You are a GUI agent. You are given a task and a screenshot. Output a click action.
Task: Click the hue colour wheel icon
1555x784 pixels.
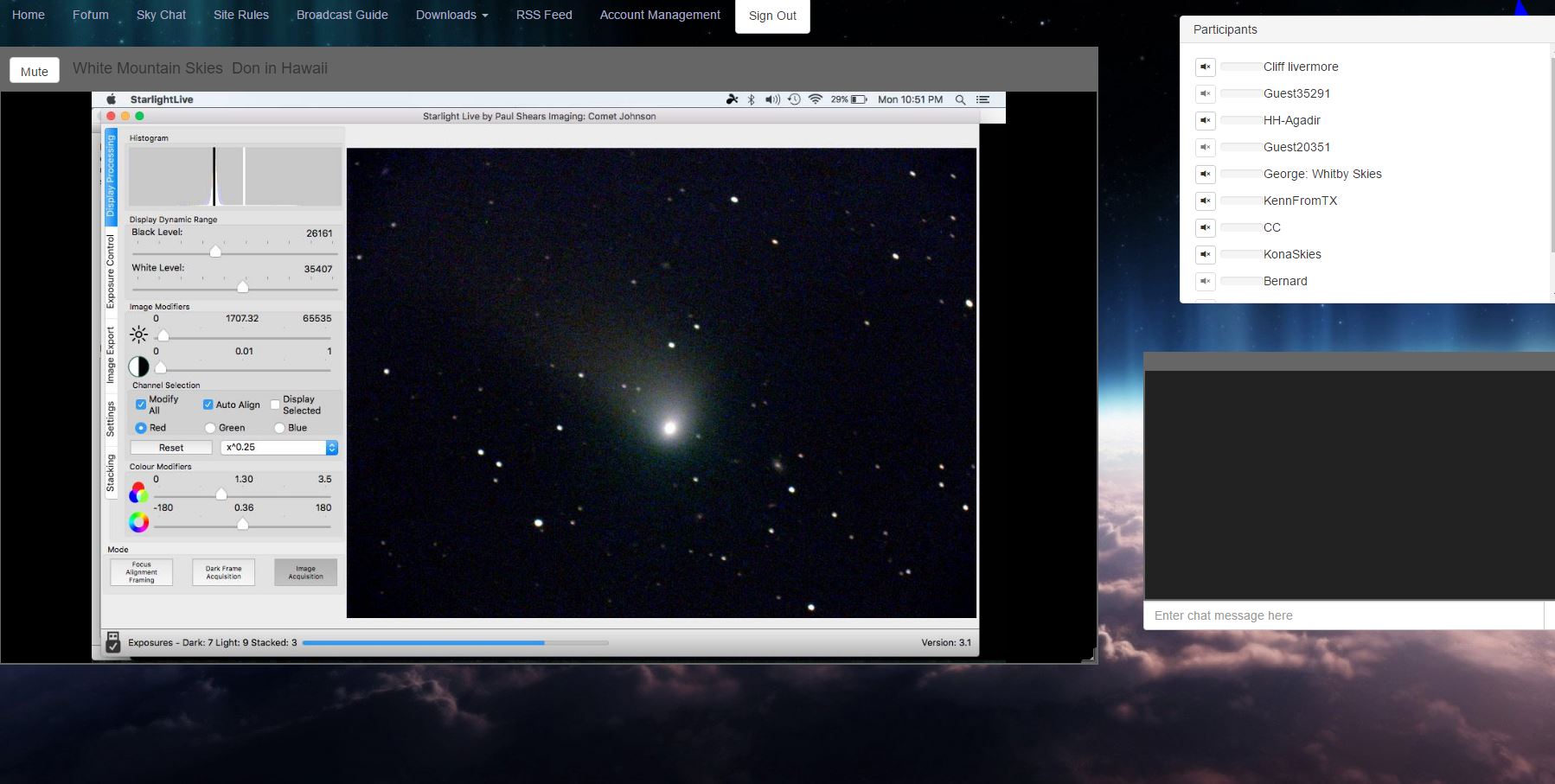(x=138, y=522)
